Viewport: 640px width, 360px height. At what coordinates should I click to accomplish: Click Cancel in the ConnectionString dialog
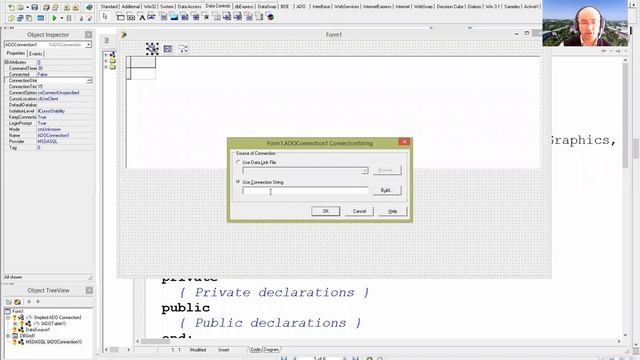click(x=359, y=211)
